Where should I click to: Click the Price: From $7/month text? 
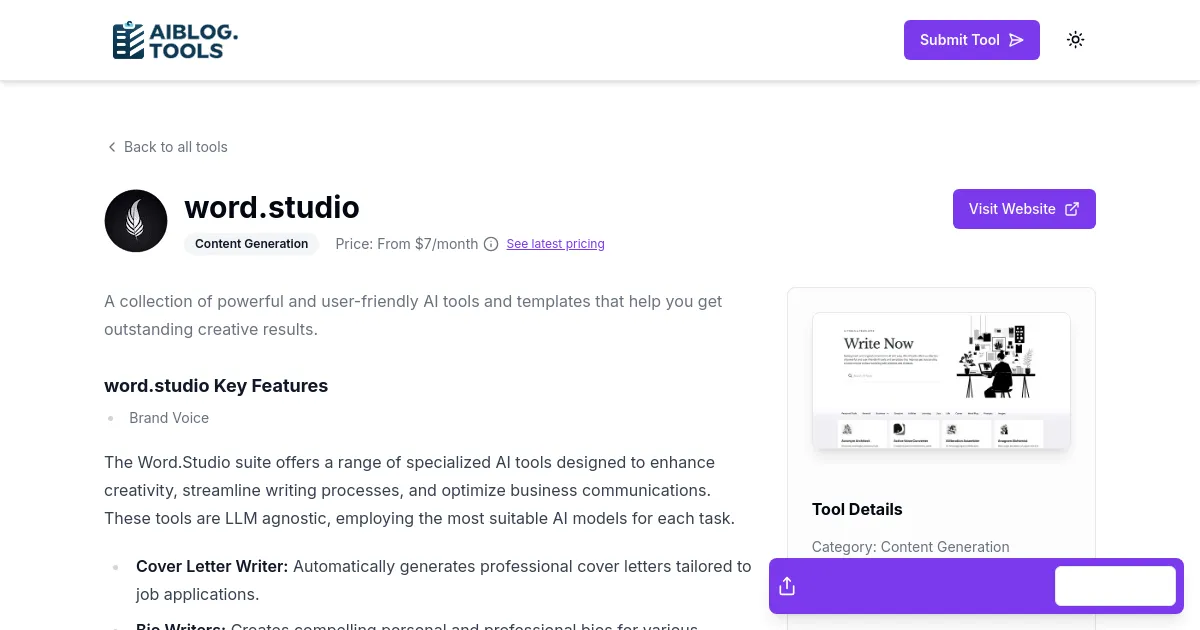coord(406,244)
